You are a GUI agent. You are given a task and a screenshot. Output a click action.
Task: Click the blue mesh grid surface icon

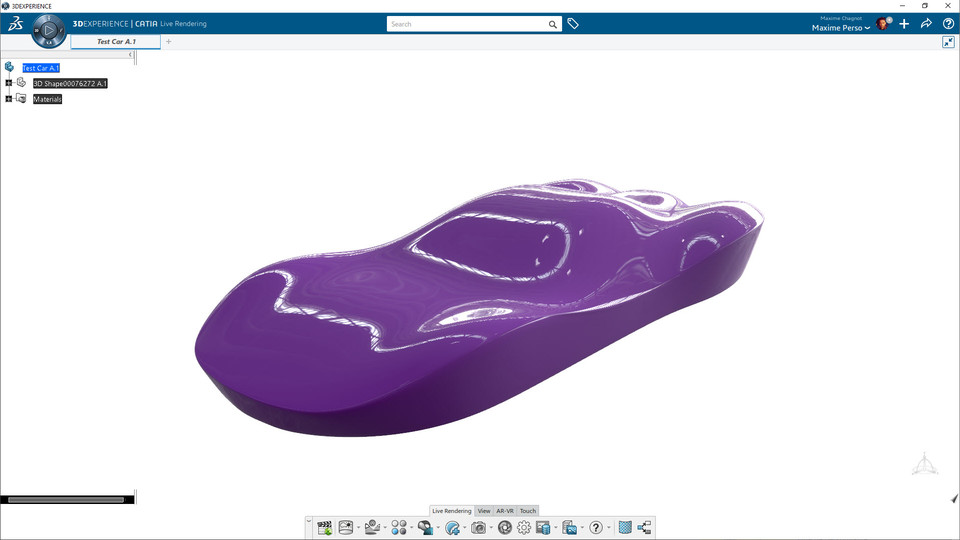tap(625, 527)
